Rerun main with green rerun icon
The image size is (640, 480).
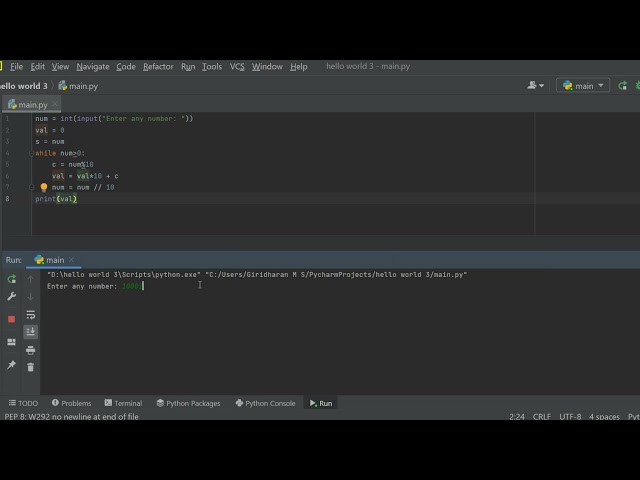11,279
